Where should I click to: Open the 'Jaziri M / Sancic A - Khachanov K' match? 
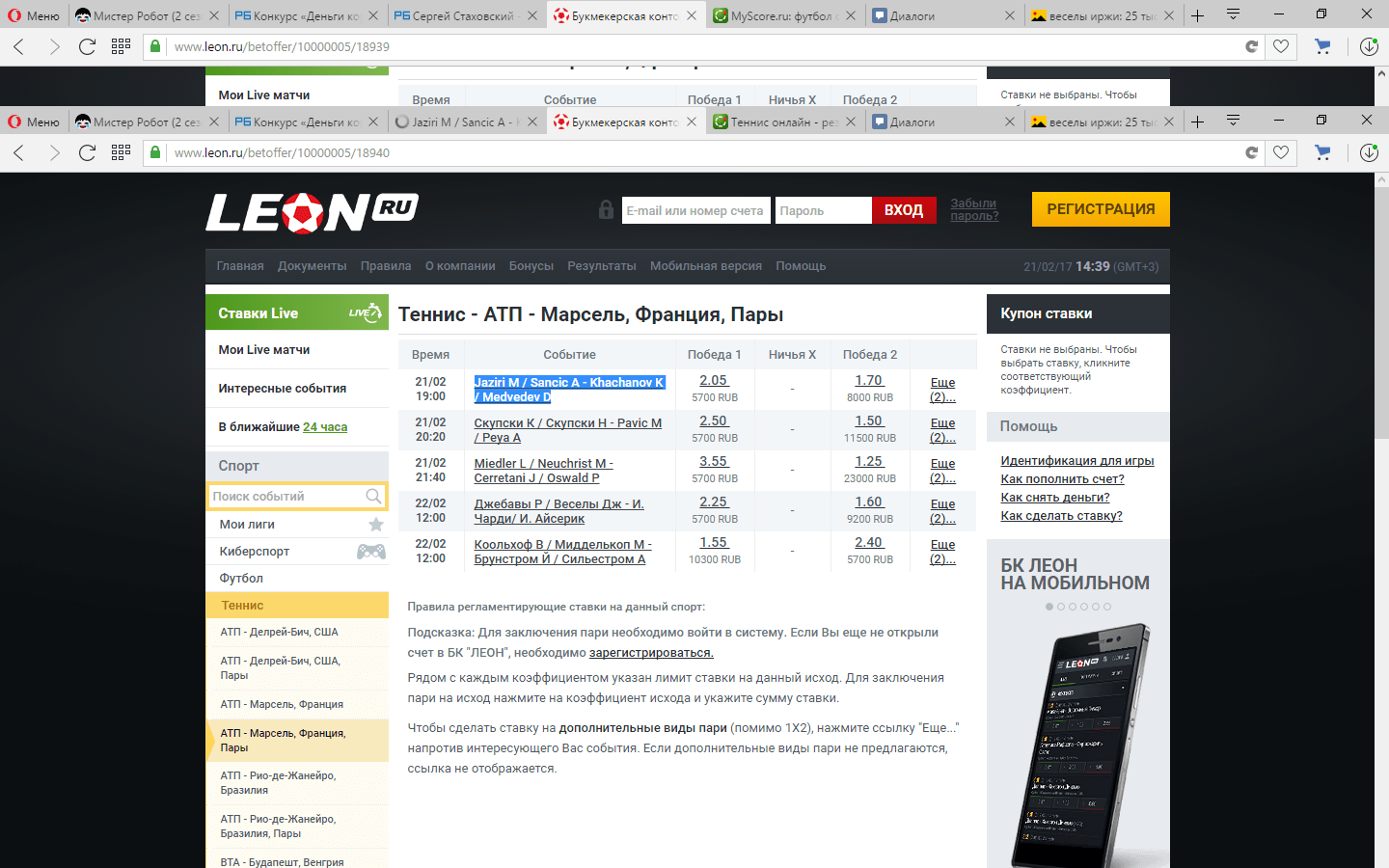pyautogui.click(x=569, y=390)
